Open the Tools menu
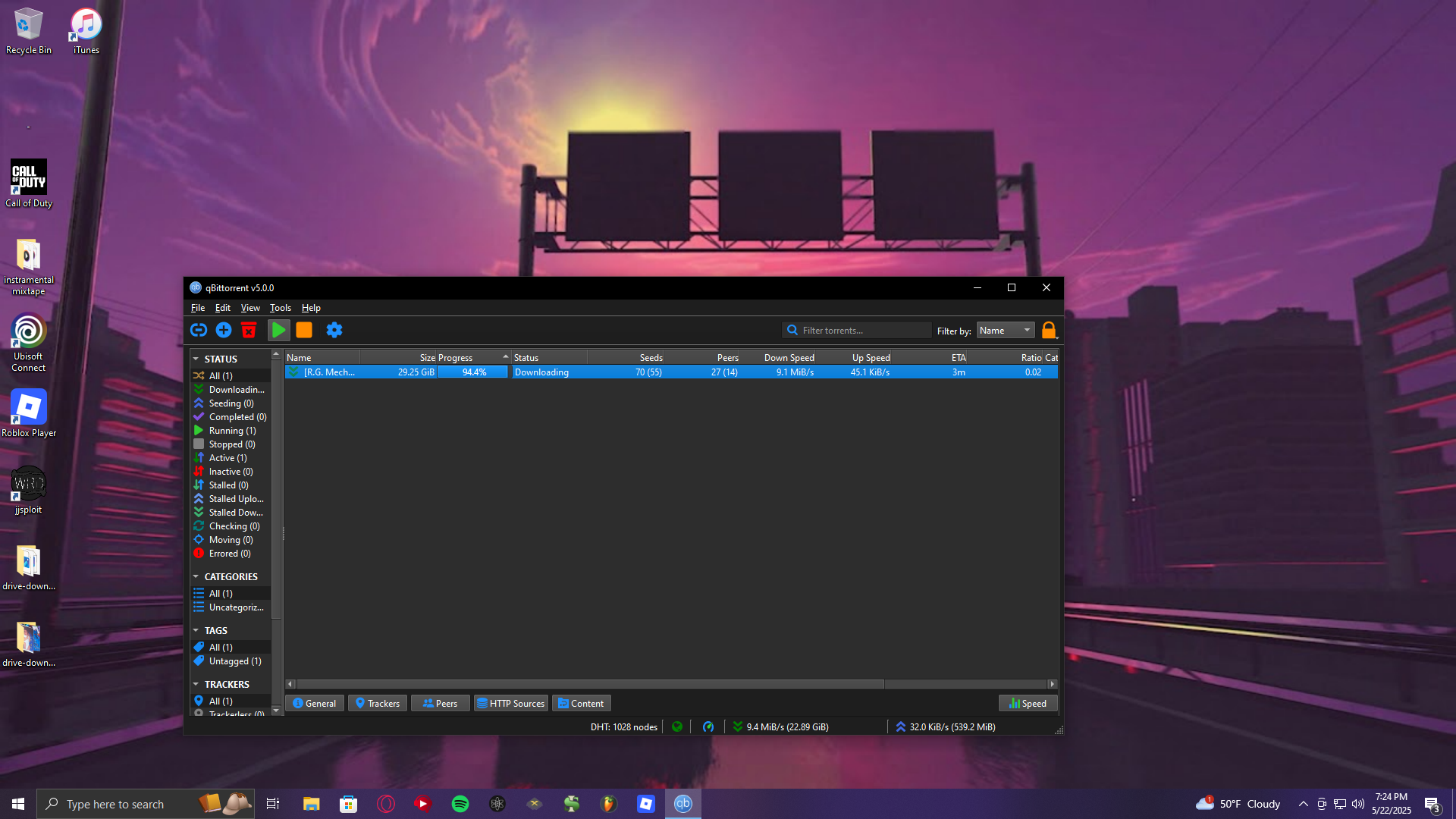The height and width of the screenshot is (819, 1456). pos(280,308)
